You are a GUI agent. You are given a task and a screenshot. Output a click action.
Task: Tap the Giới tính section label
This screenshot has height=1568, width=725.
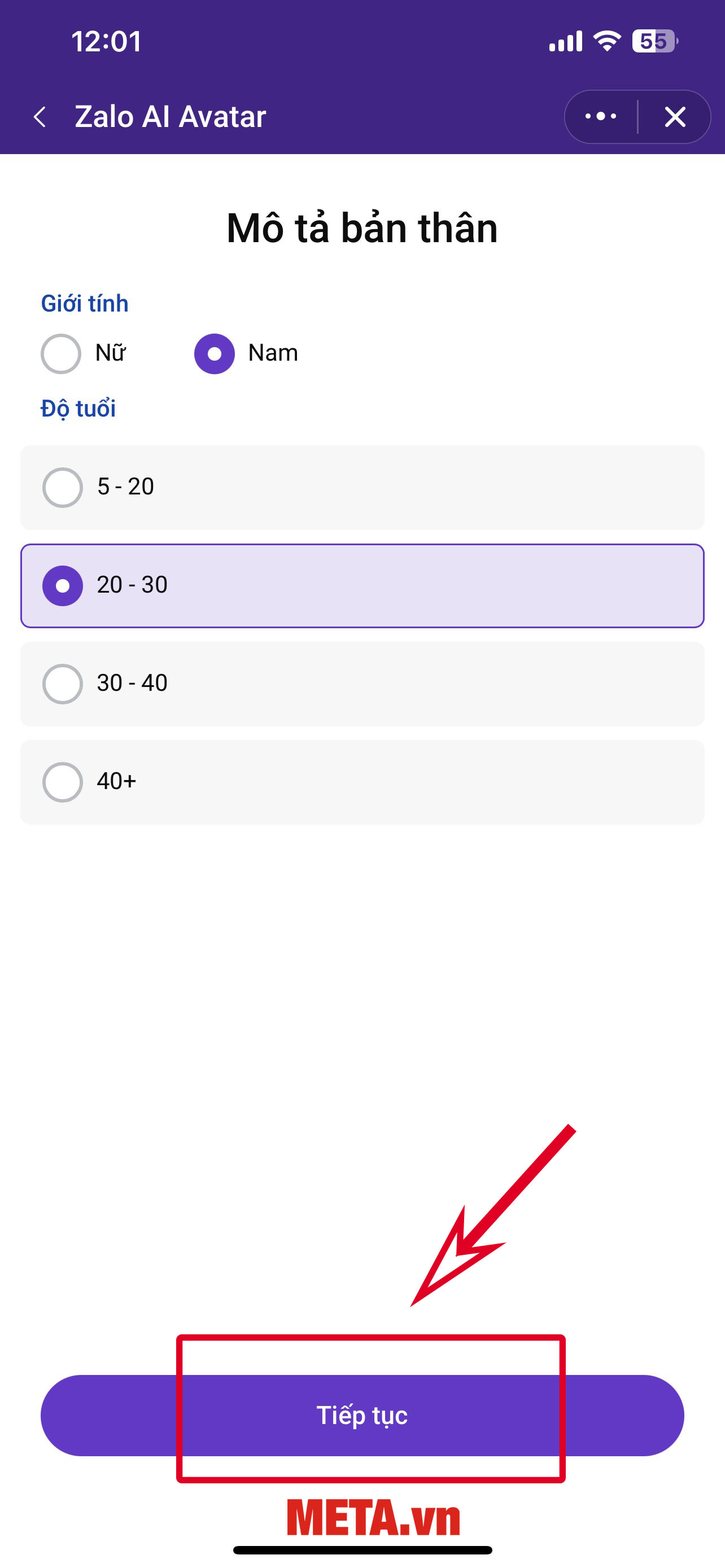(x=85, y=303)
